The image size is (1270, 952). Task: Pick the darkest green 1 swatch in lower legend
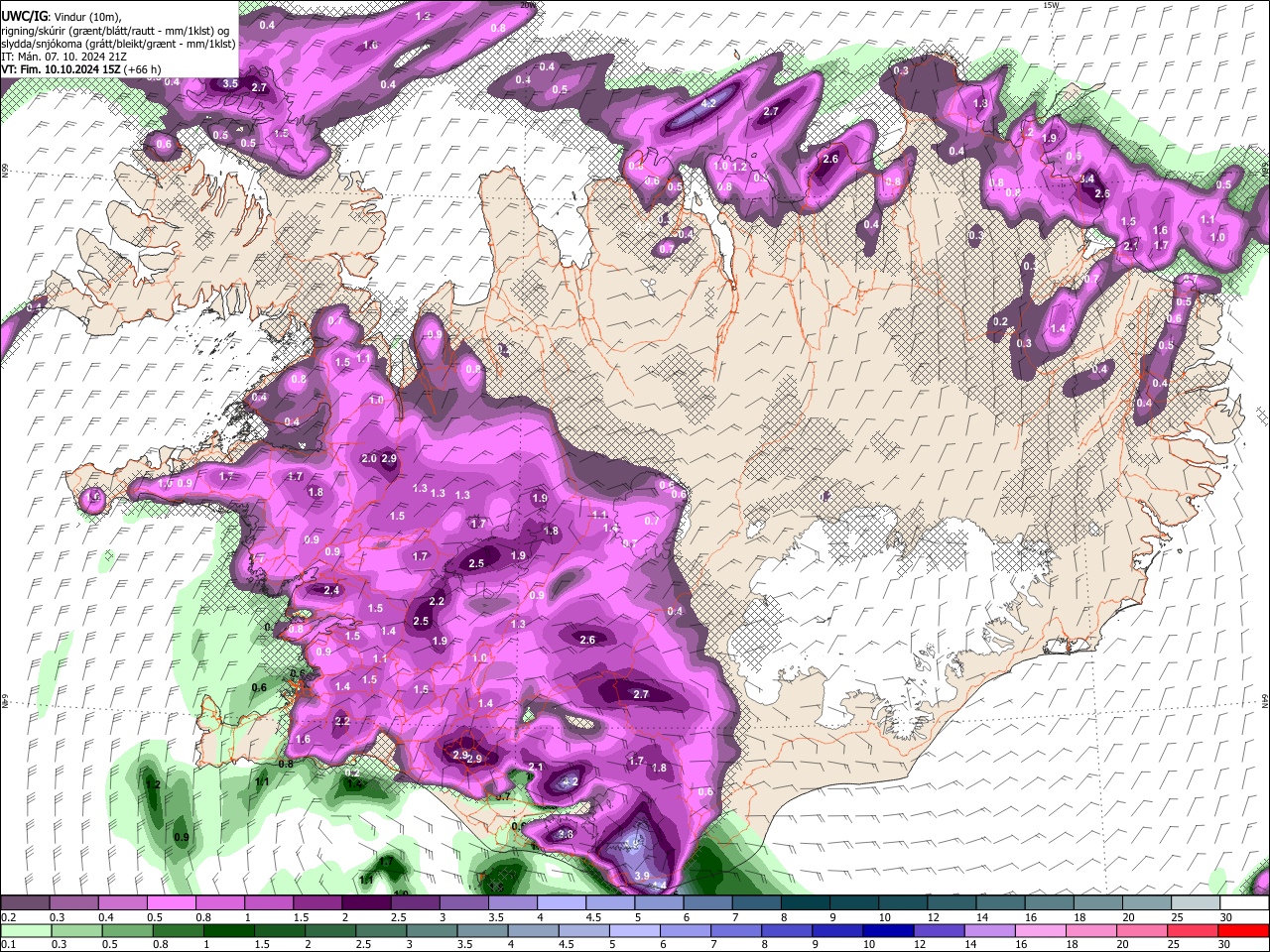point(228,930)
